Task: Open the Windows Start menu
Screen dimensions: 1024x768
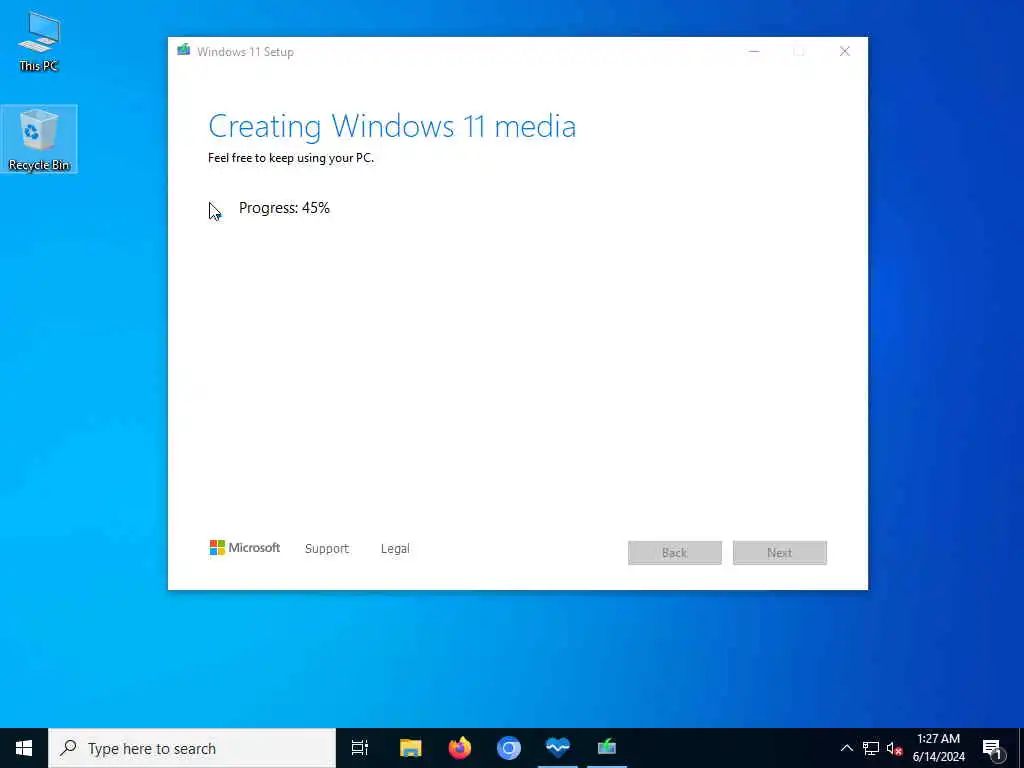Action: click(24, 748)
